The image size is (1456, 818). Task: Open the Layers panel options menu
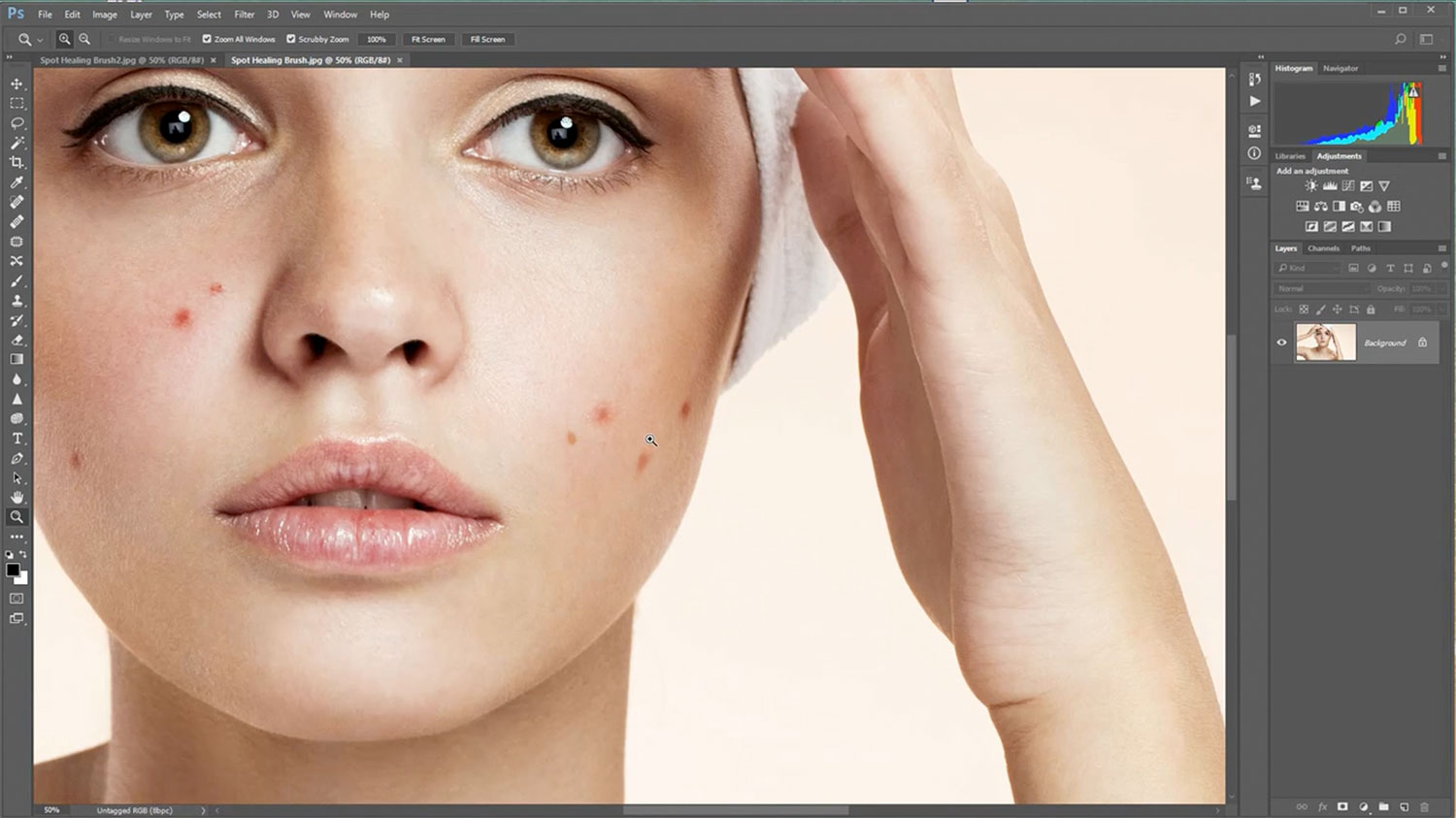click(x=1441, y=248)
